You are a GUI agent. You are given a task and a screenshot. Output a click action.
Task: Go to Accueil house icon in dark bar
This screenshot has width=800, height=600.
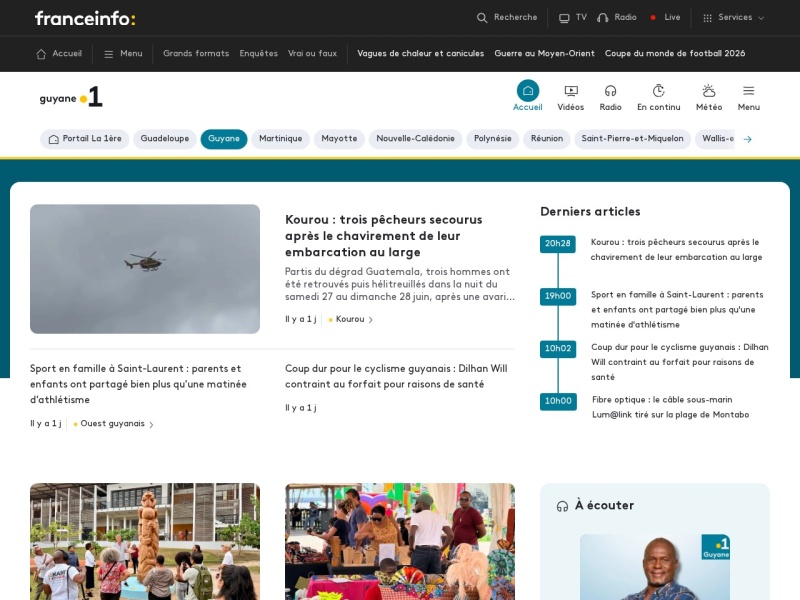pos(41,54)
